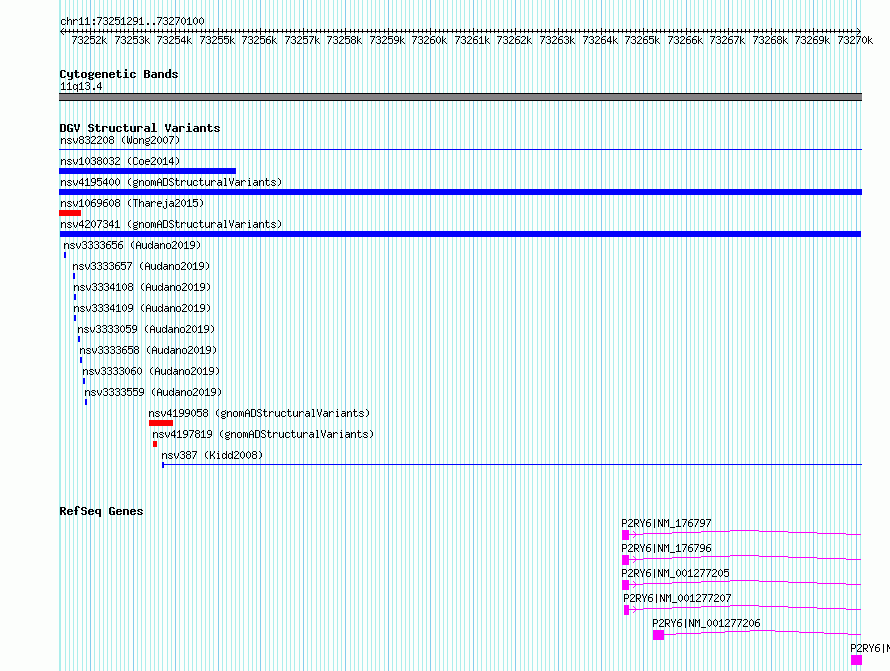890x671 pixels.
Task: Click the magenta exon of NM_001277206
Action: point(658,635)
